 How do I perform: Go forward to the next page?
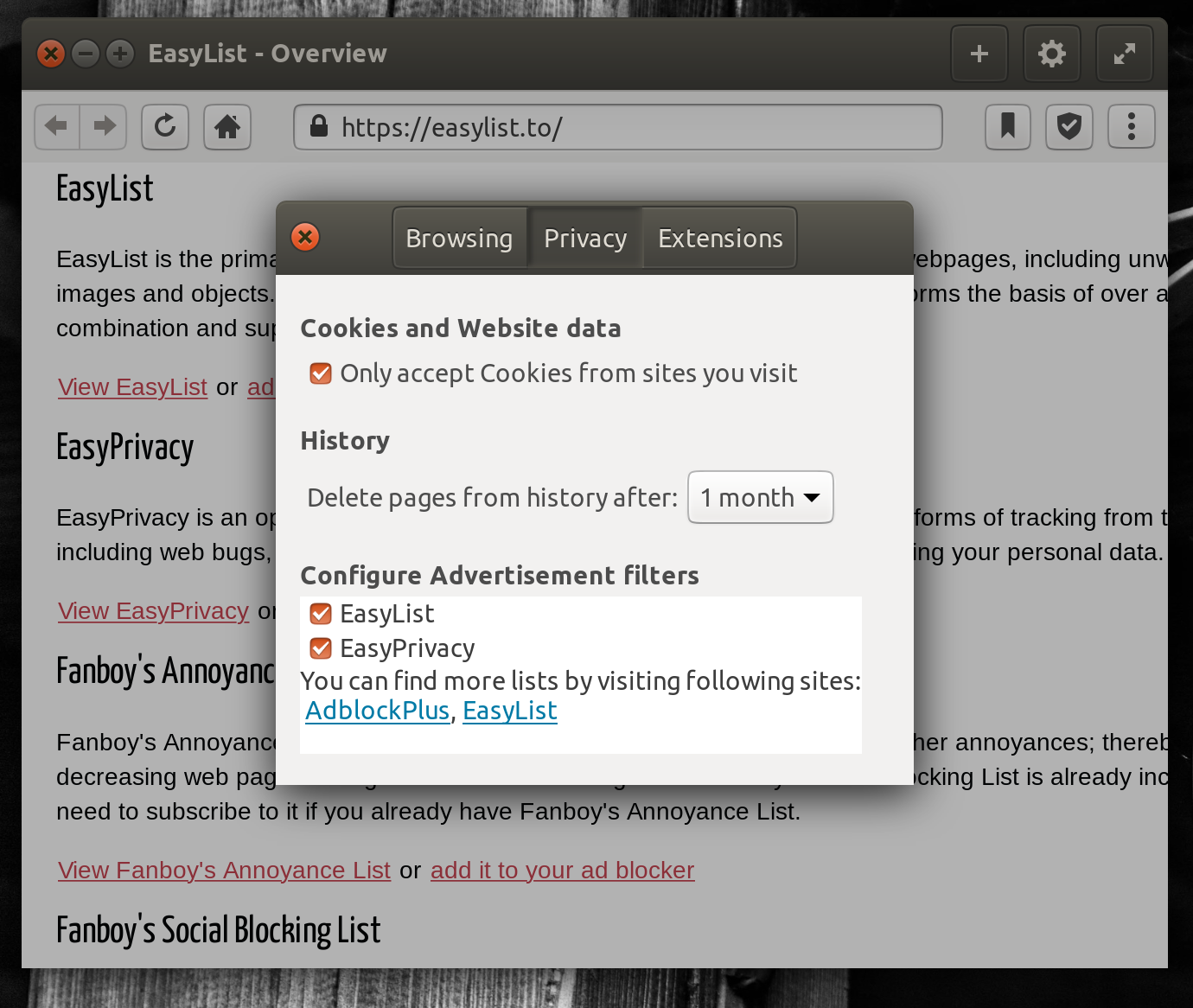[104, 127]
